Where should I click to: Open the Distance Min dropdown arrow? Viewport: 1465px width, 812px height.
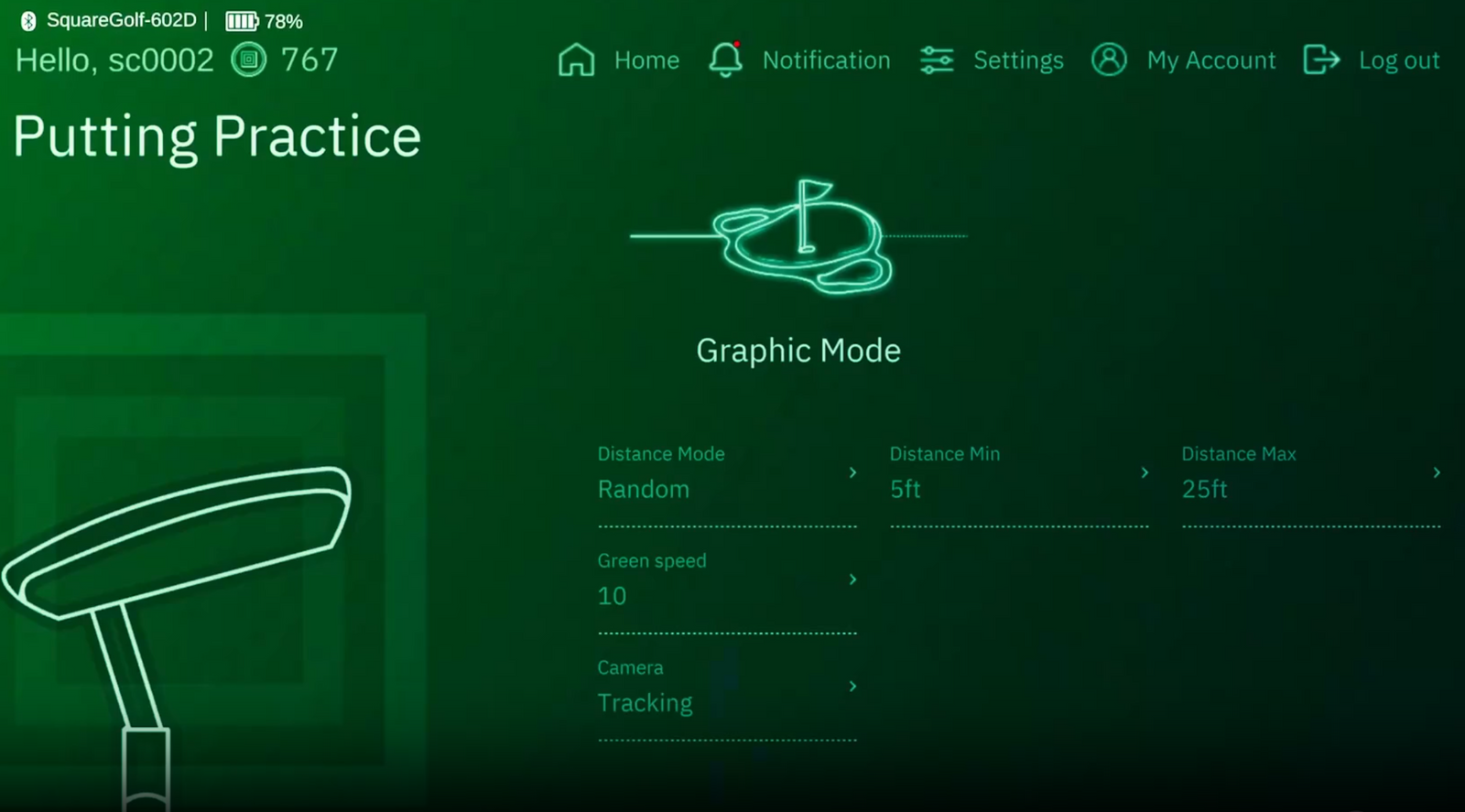point(1145,472)
